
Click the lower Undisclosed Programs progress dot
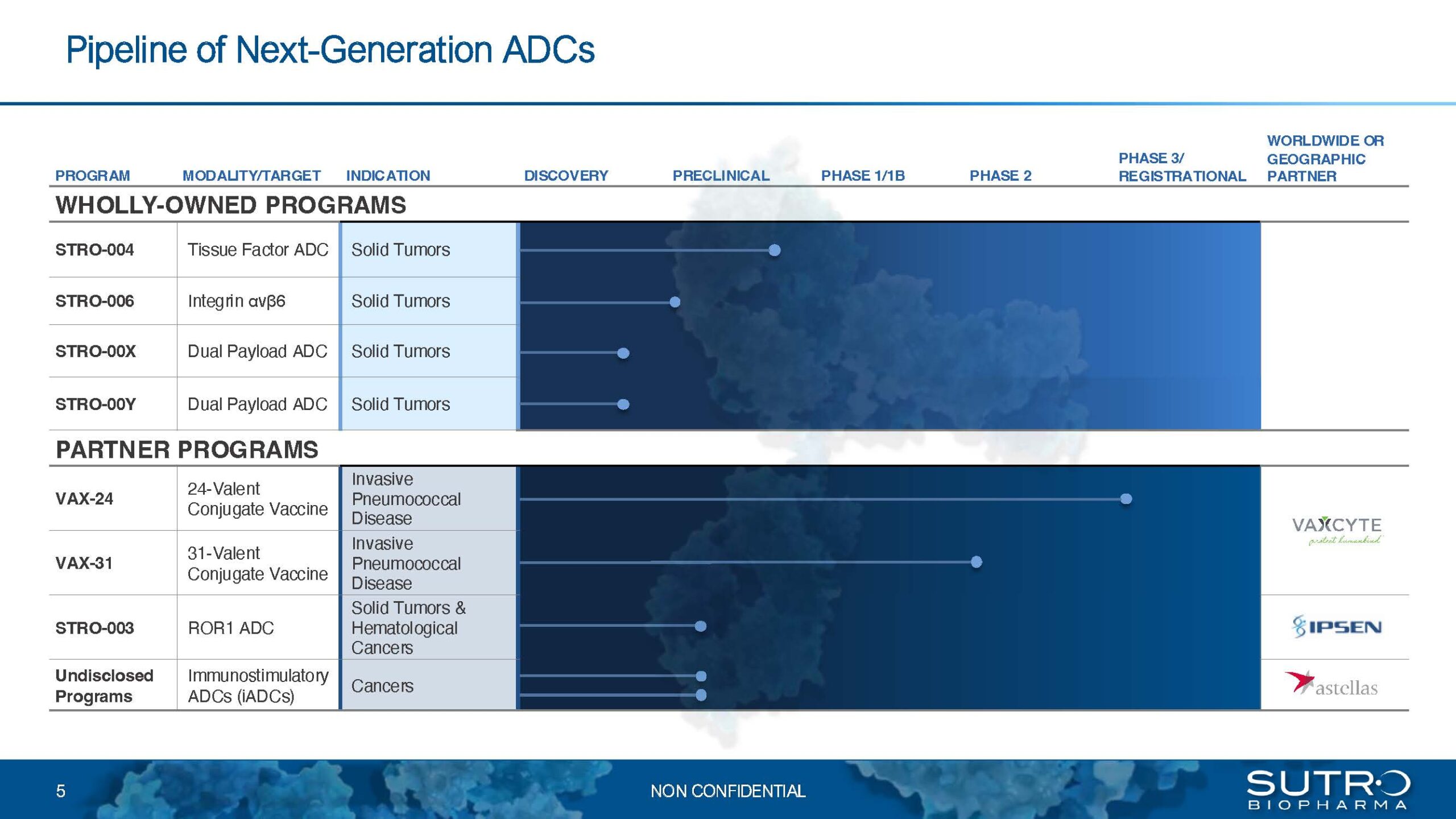pos(701,695)
